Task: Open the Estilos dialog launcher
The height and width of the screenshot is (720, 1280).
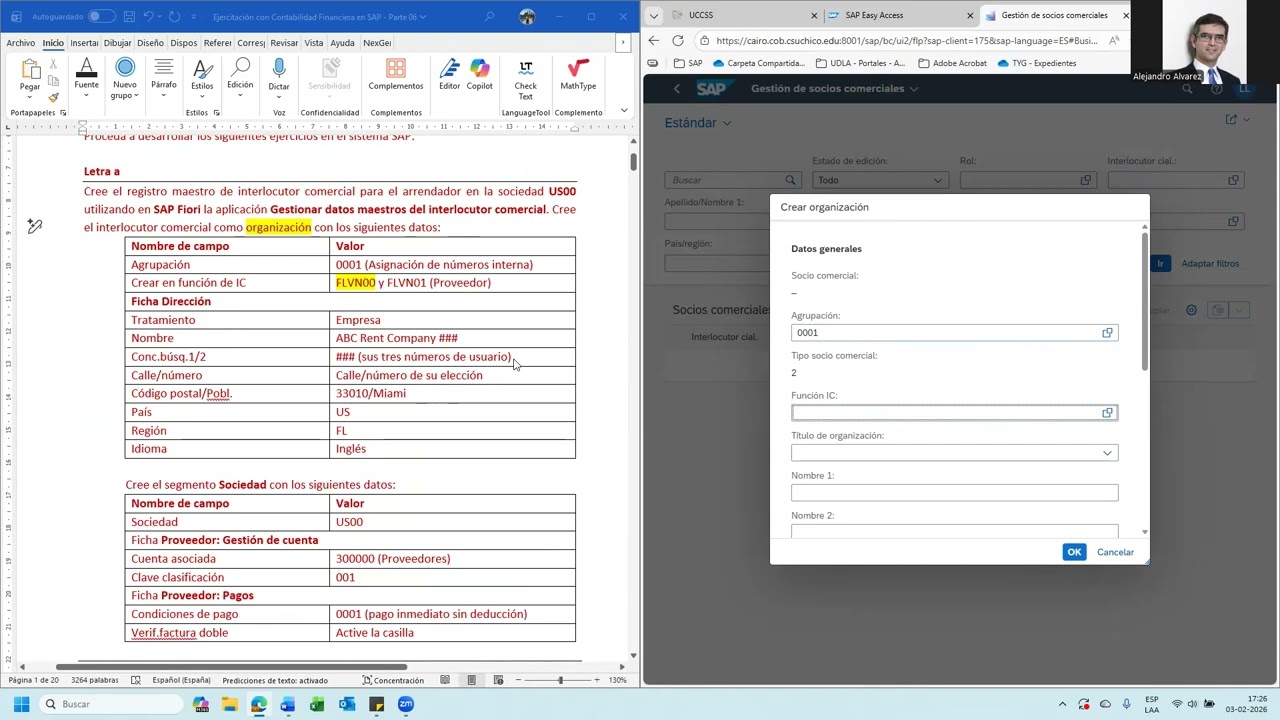Action: coord(218,113)
